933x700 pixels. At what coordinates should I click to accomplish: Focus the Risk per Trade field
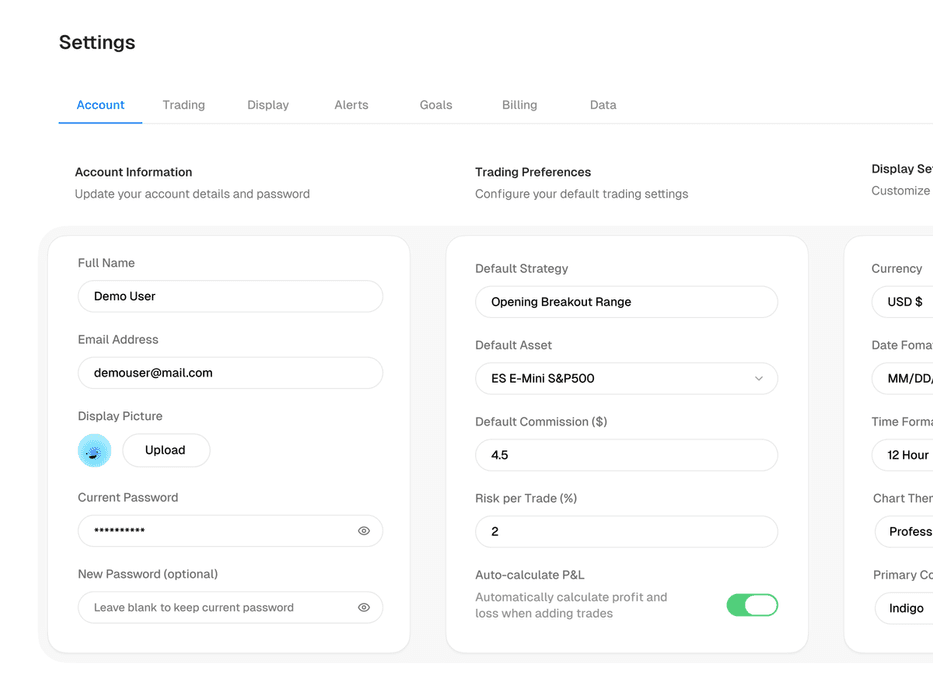[x=626, y=532]
